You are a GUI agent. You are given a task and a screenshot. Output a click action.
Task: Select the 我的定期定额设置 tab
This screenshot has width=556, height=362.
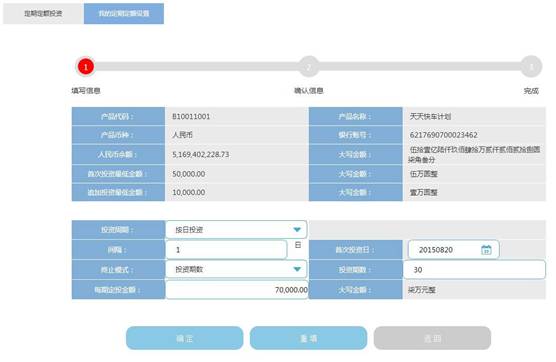coord(124,14)
